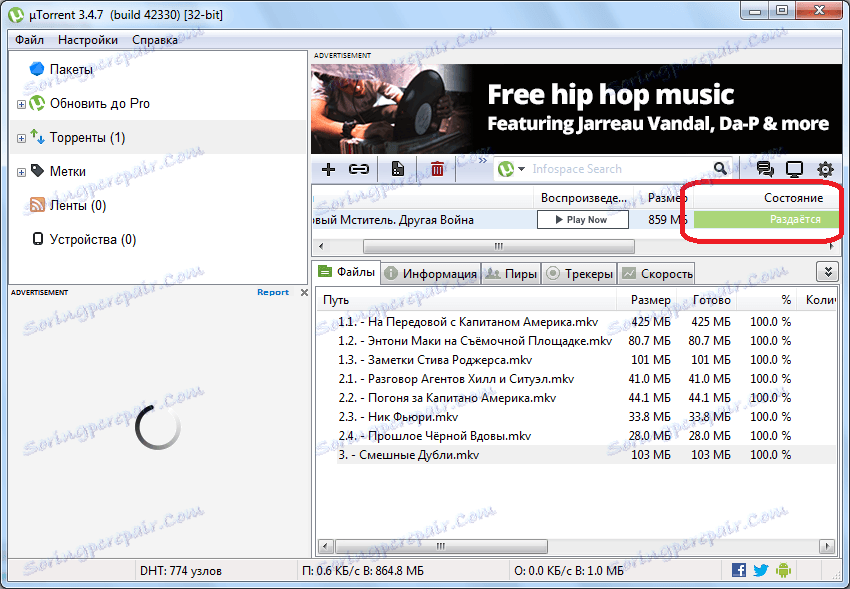Viewport: 850px width, 589px height.
Task: Select Ленты (0) RSS feeds item
Action: pyautogui.click(x=78, y=206)
